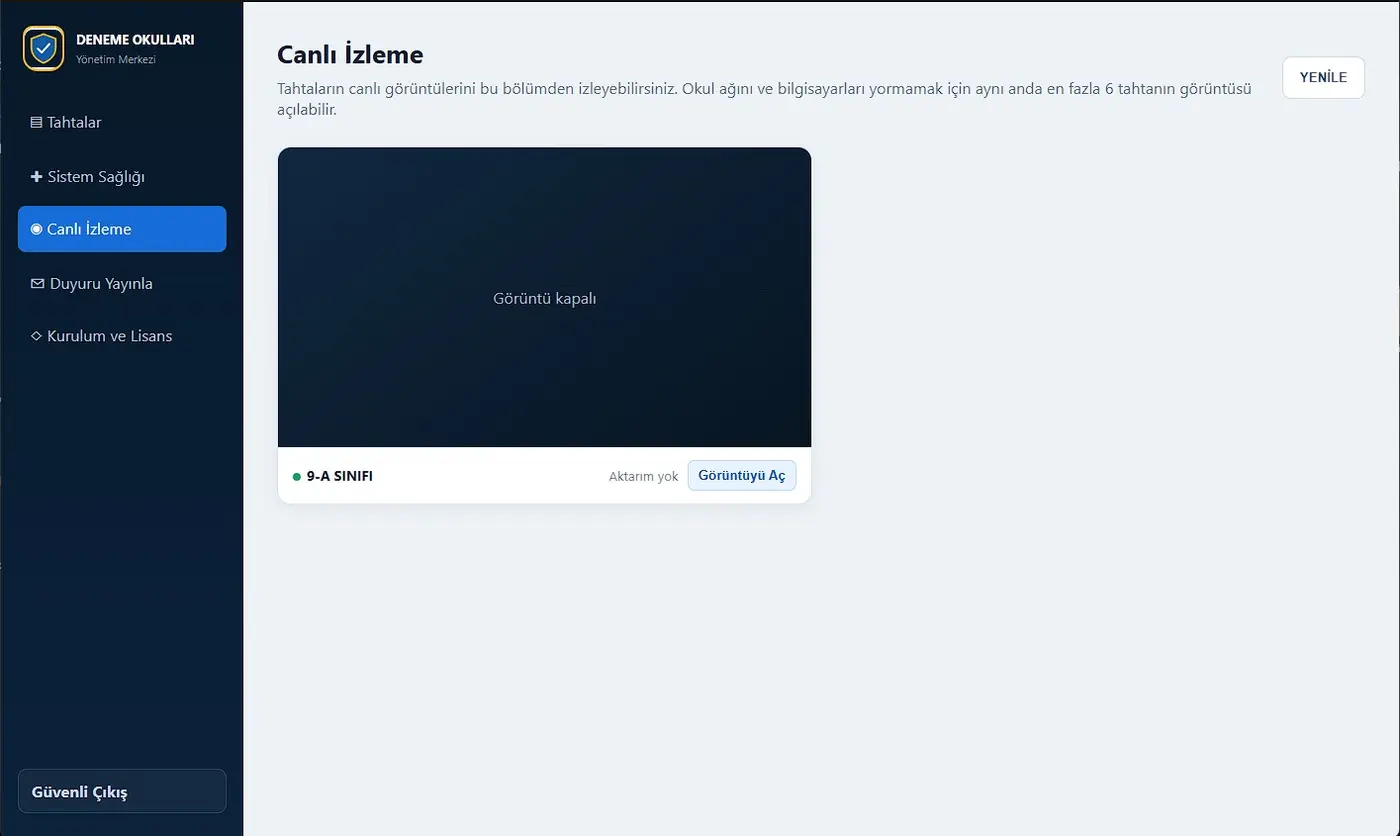Open the Tahtalar section
This screenshot has width=1400, height=836.
(x=122, y=122)
